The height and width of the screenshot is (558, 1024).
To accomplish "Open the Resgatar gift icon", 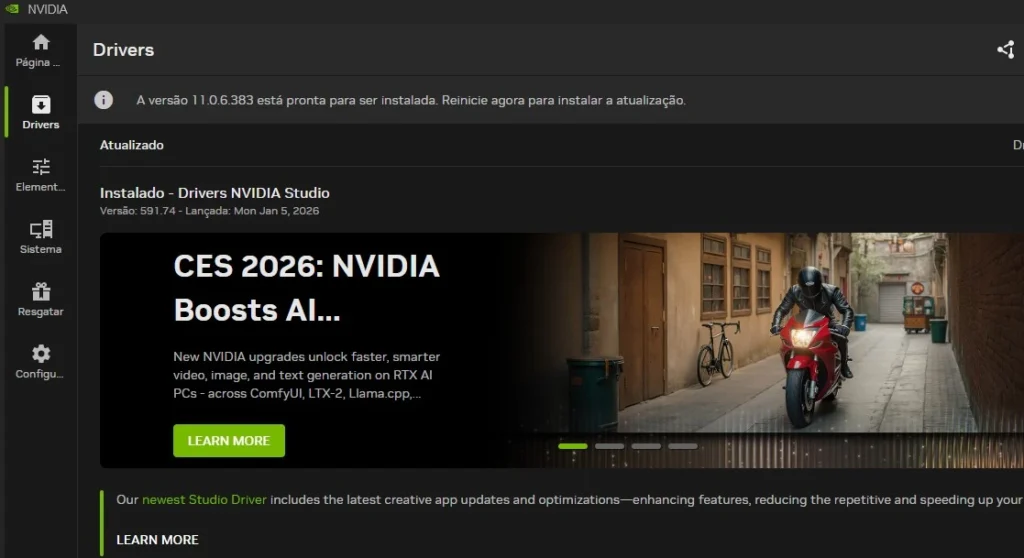I will click(40, 291).
